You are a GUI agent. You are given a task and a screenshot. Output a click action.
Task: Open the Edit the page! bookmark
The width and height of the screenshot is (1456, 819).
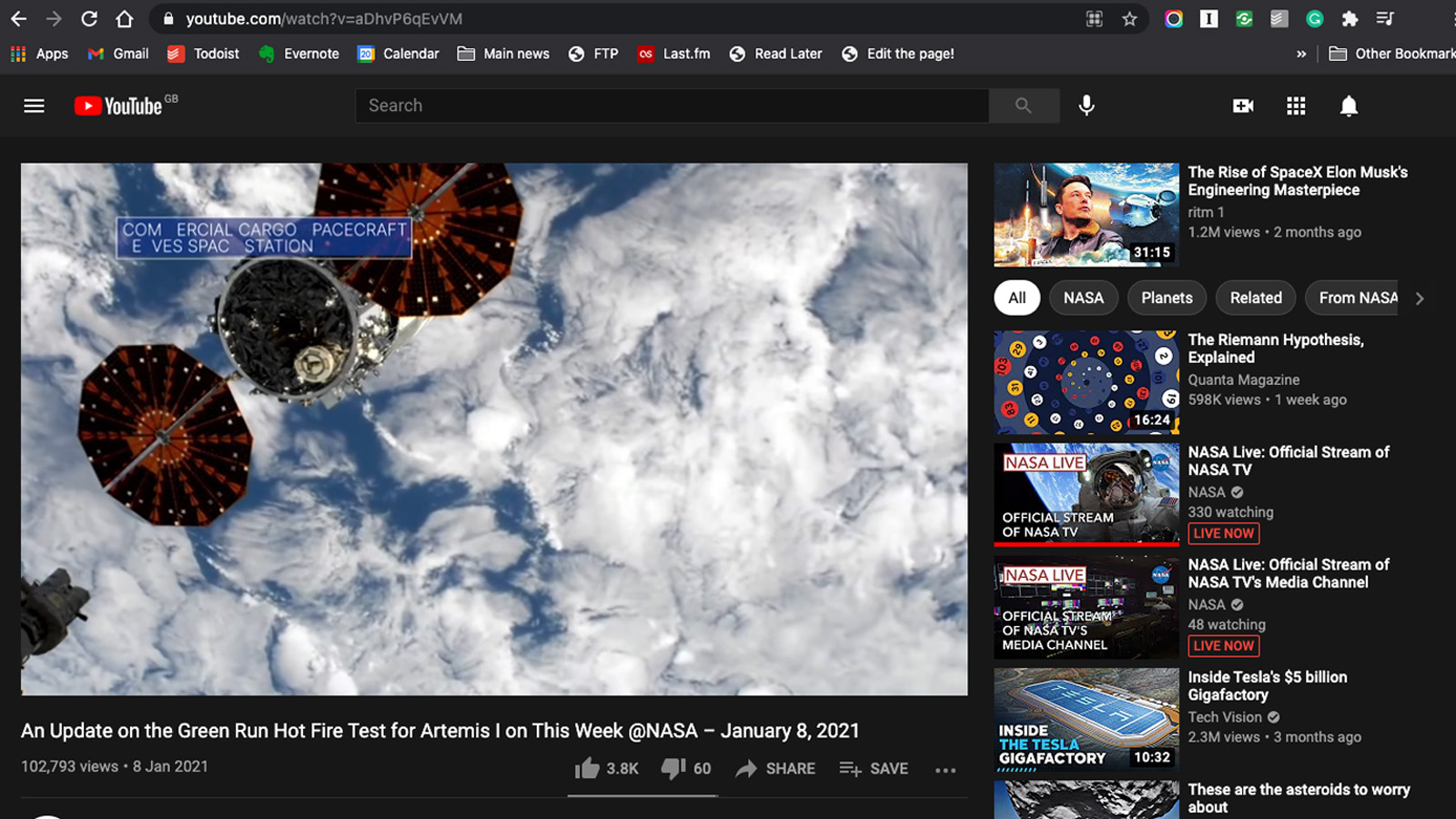tap(898, 54)
